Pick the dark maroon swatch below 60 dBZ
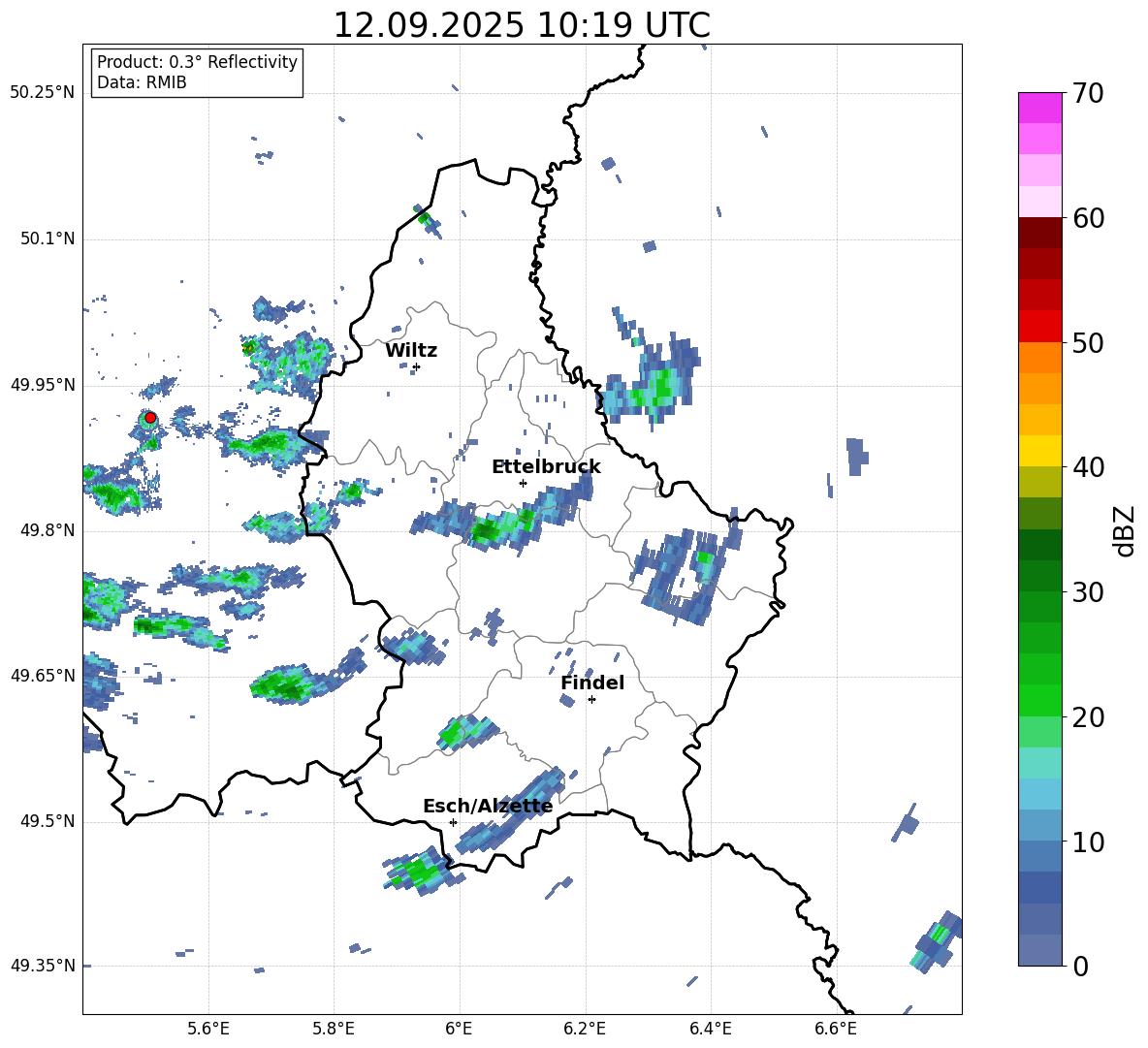Image resolution: width=1148 pixels, height=1048 pixels. tap(1039, 233)
